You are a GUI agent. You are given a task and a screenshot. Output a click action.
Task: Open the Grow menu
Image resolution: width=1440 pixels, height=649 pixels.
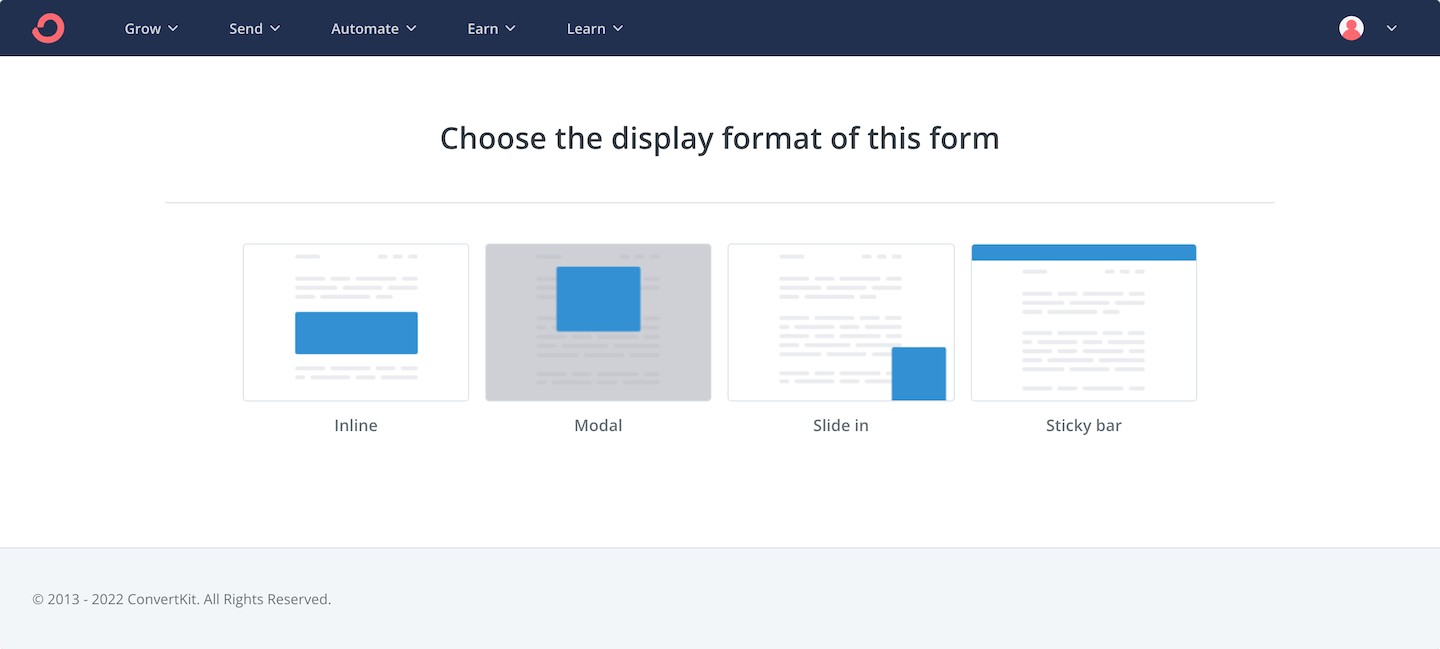coord(151,28)
